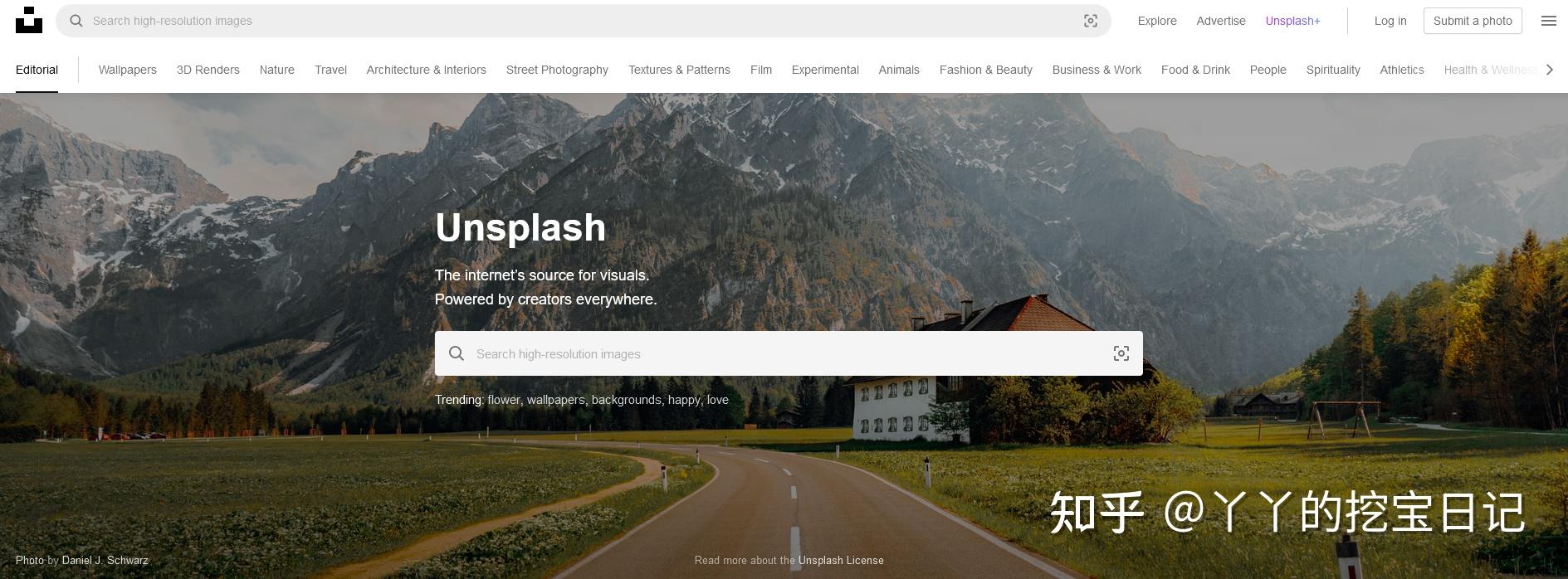This screenshot has height=579, width=1568.
Task: Open the Unsplash+ link
Action: point(1292,21)
